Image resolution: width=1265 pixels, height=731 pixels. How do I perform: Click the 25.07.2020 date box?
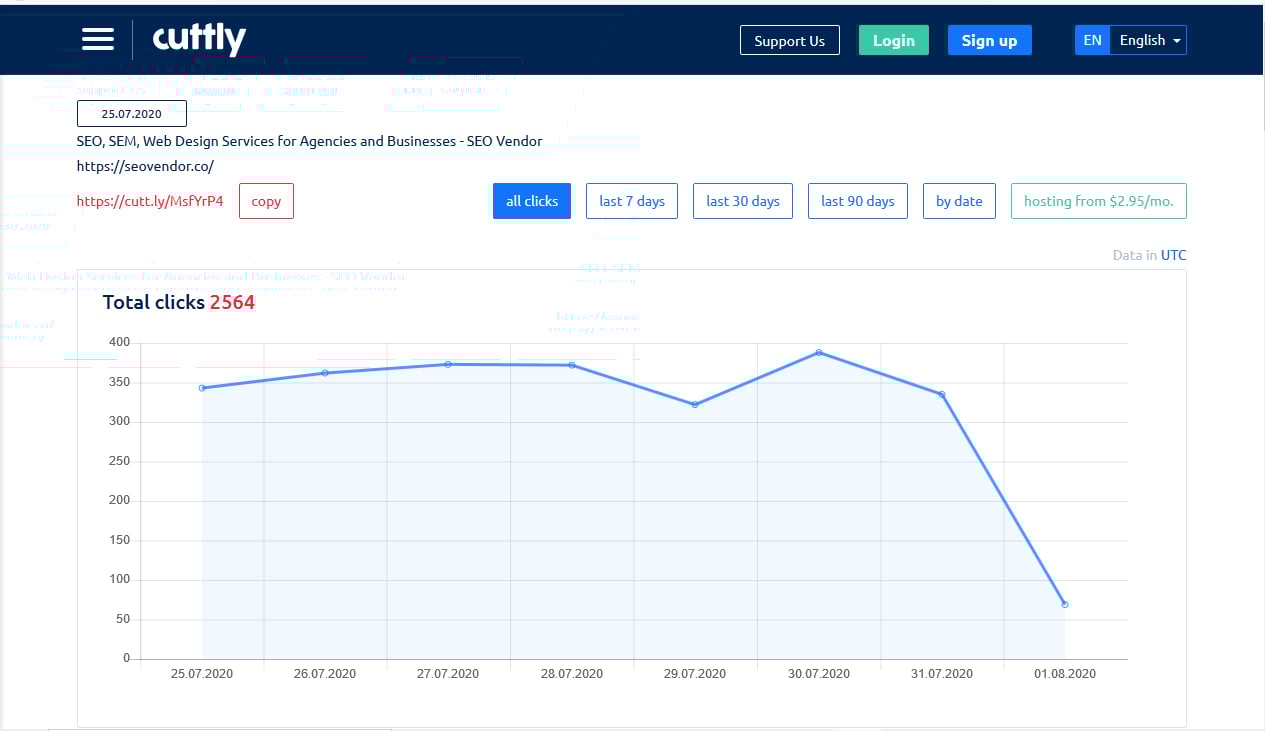tap(132, 114)
